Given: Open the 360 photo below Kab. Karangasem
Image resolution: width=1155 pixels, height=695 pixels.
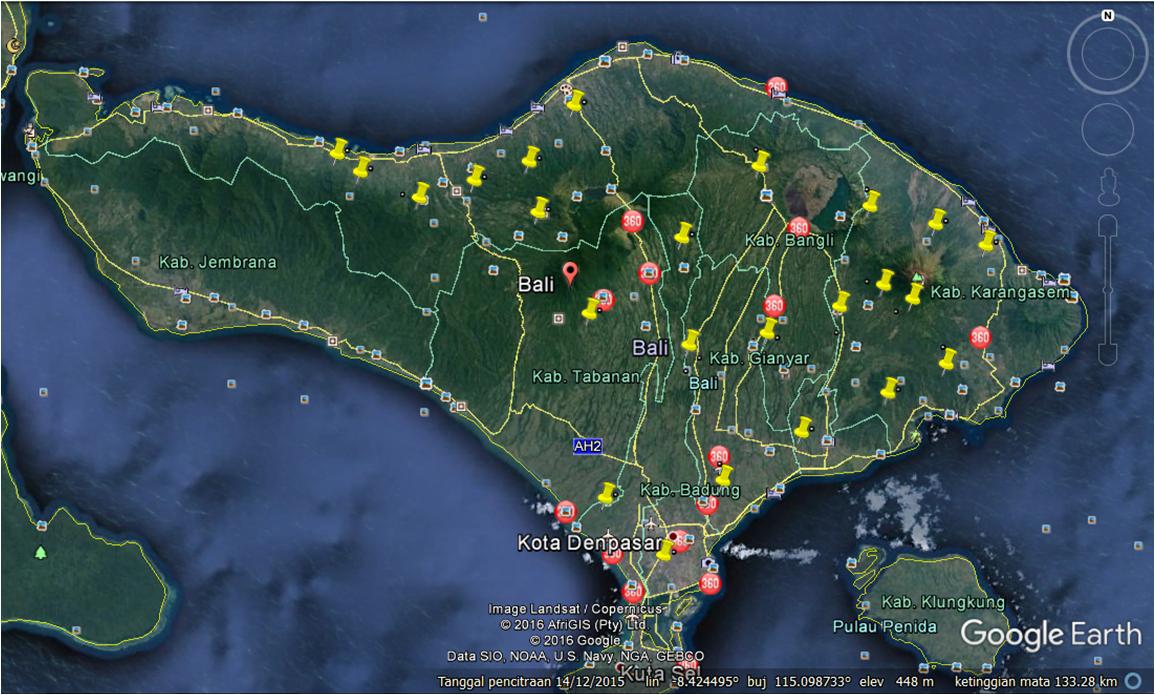Looking at the screenshot, I should (x=980, y=337).
